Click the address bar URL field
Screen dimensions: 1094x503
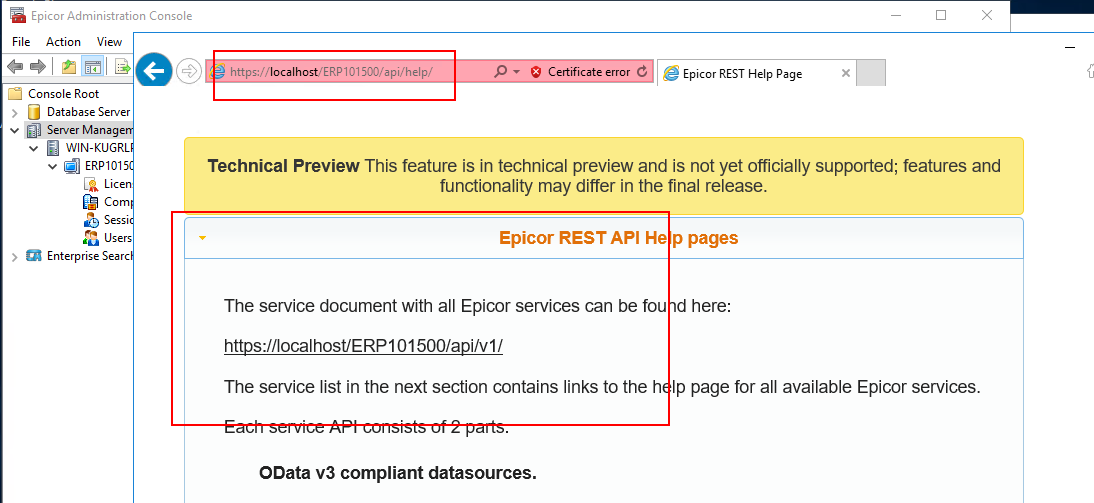click(x=349, y=72)
